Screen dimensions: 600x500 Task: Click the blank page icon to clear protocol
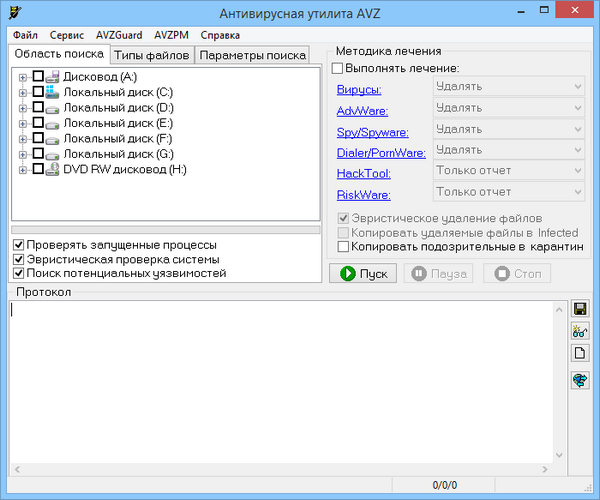[x=579, y=354]
